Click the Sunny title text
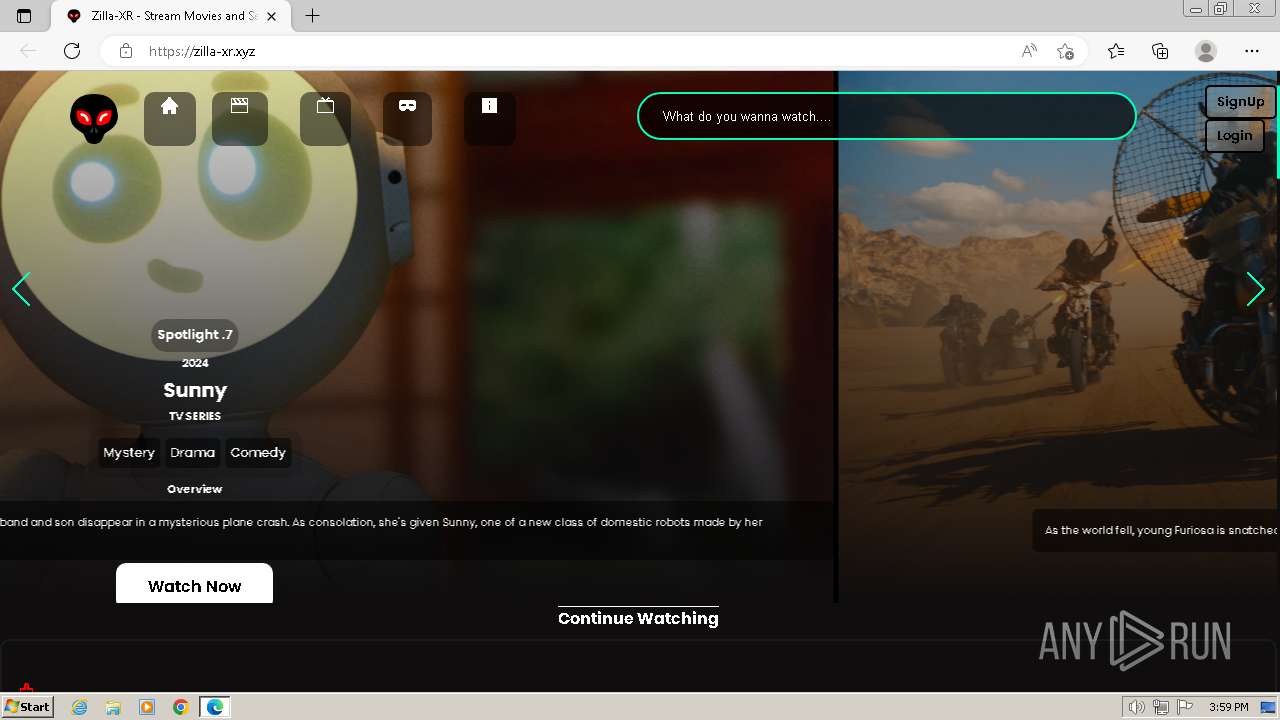This screenshot has width=1280, height=720. 195,390
